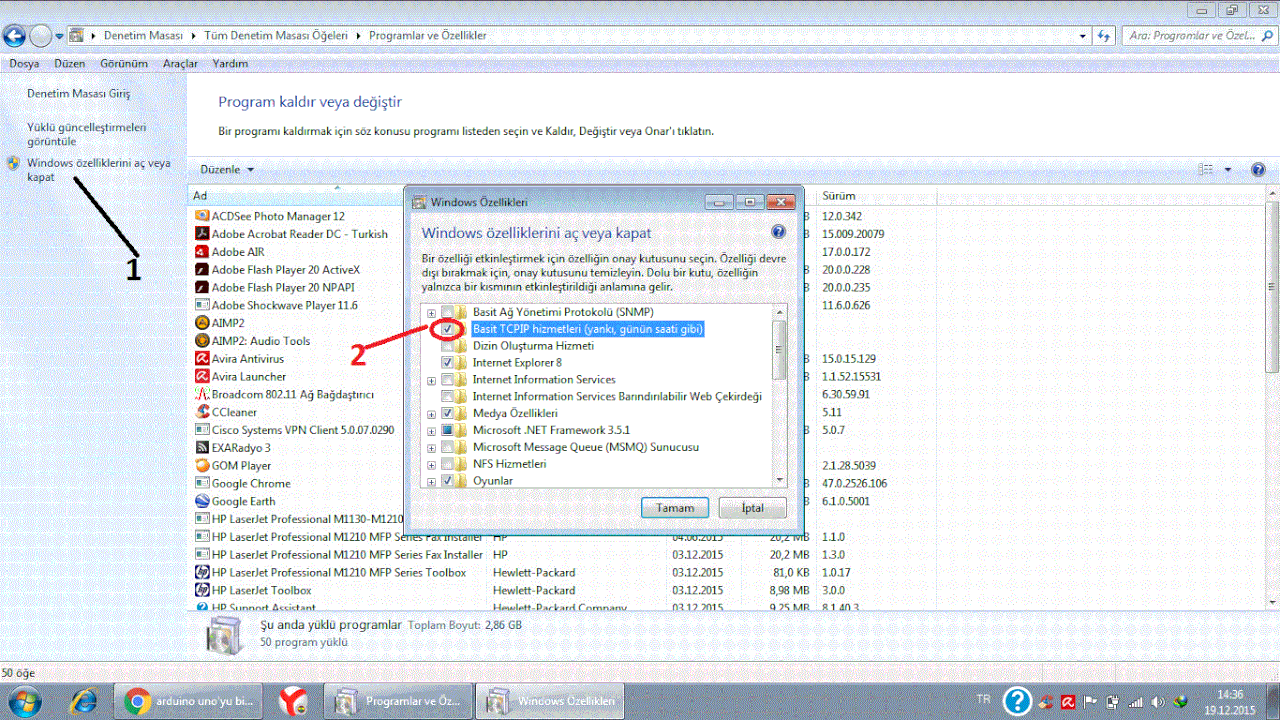Expand Microsoft Message Queue (MSMQ) Sunucusu node
Image resolution: width=1280 pixels, height=720 pixels.
[x=431, y=448]
